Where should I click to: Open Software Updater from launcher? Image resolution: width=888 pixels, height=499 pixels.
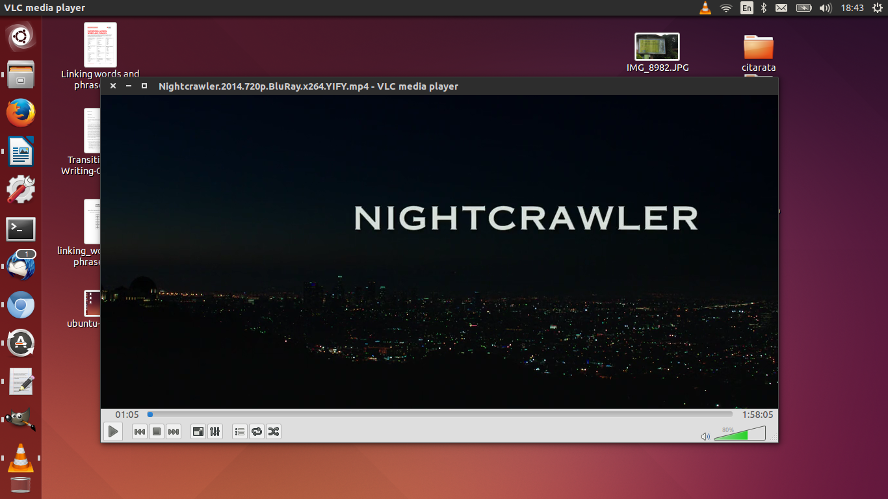pyautogui.click(x=20, y=343)
